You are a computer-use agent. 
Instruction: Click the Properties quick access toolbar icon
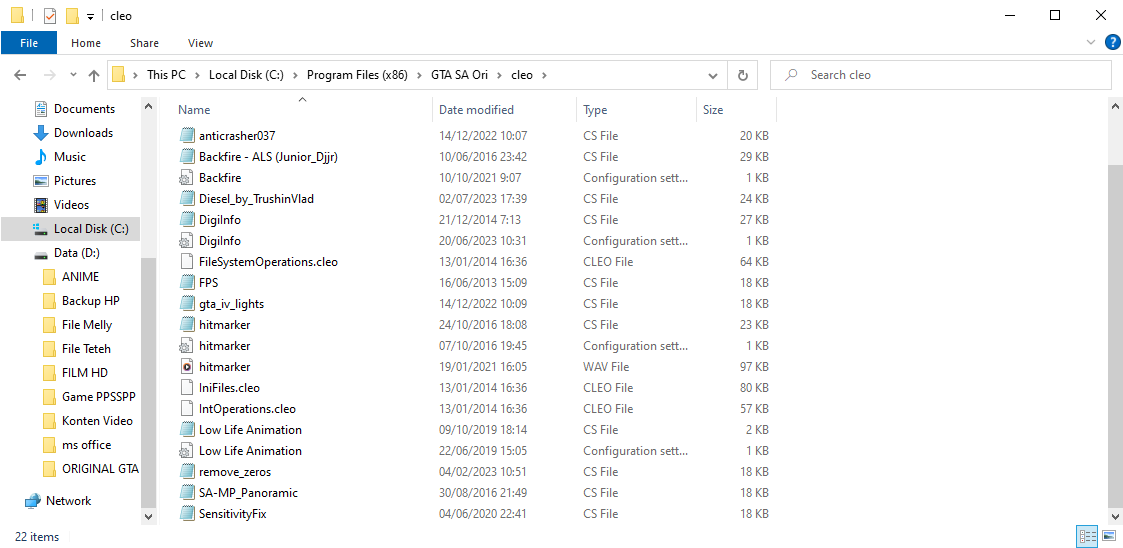point(49,16)
